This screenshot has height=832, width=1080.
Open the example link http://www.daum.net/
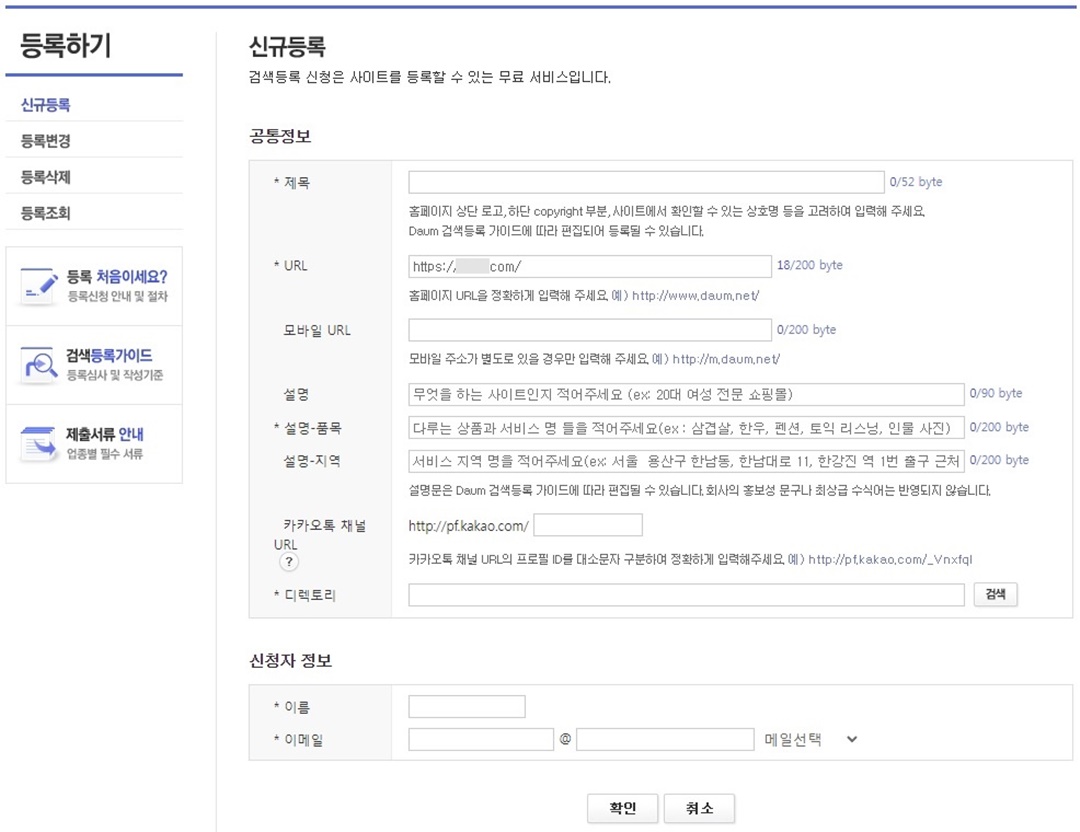(696, 297)
